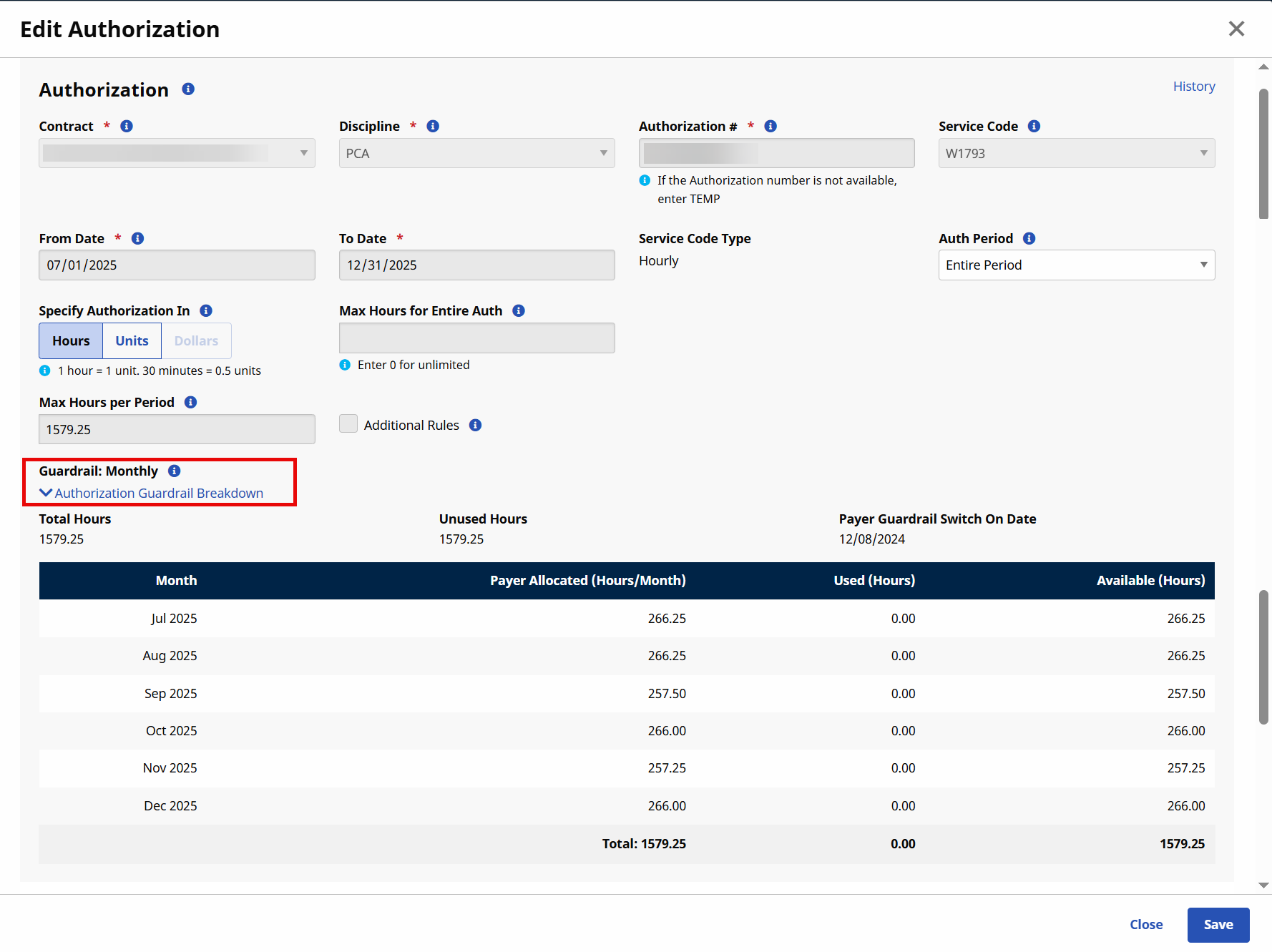Click the Auth Period info icon

click(x=1029, y=239)
